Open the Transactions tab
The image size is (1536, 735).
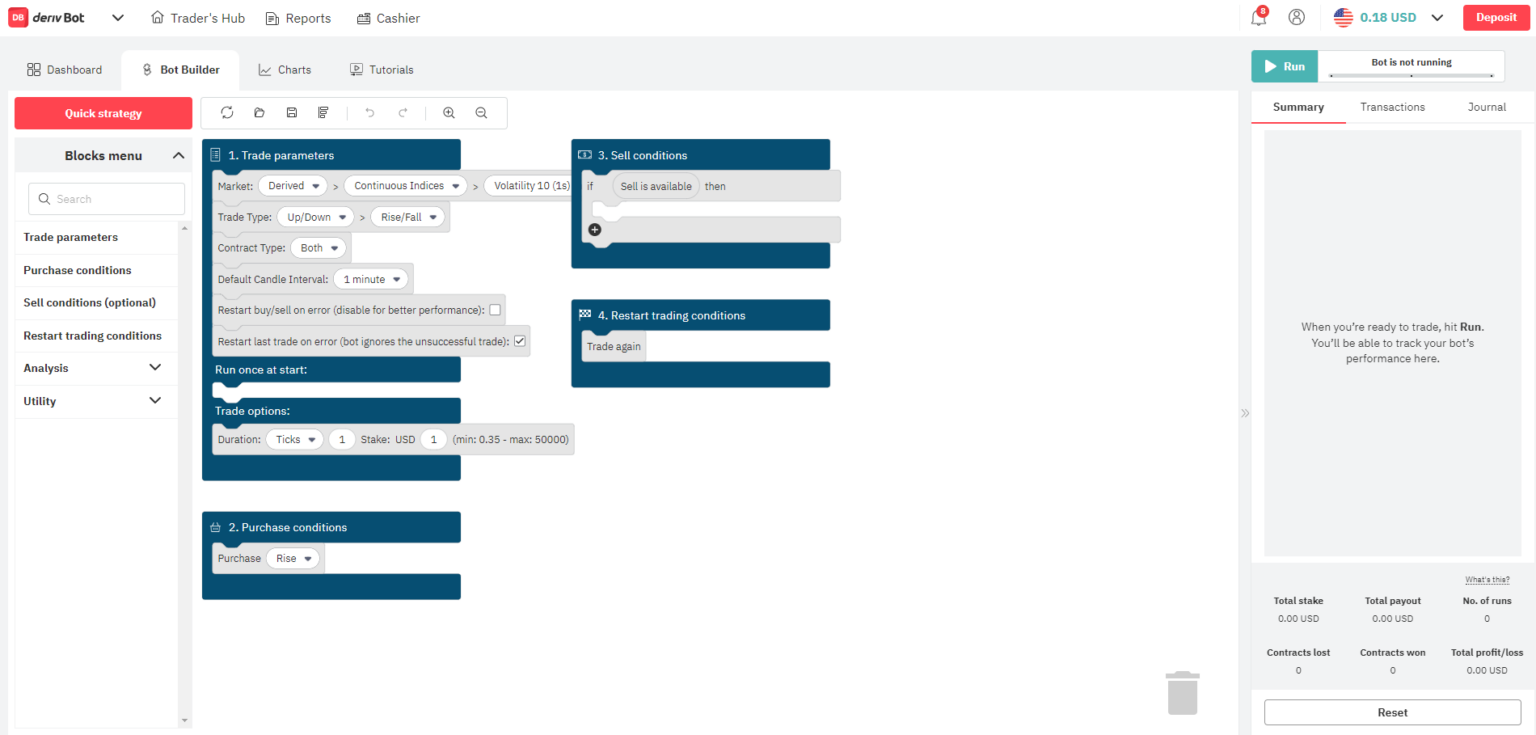tap(1392, 107)
